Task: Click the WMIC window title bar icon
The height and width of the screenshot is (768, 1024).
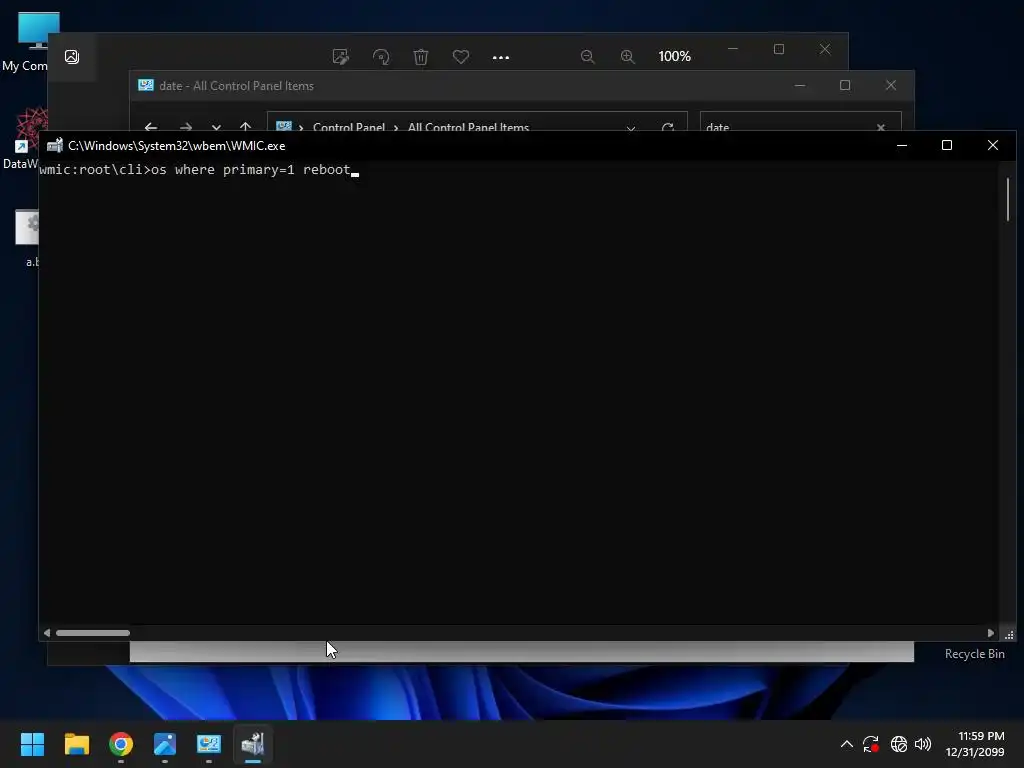Action: tap(55, 145)
